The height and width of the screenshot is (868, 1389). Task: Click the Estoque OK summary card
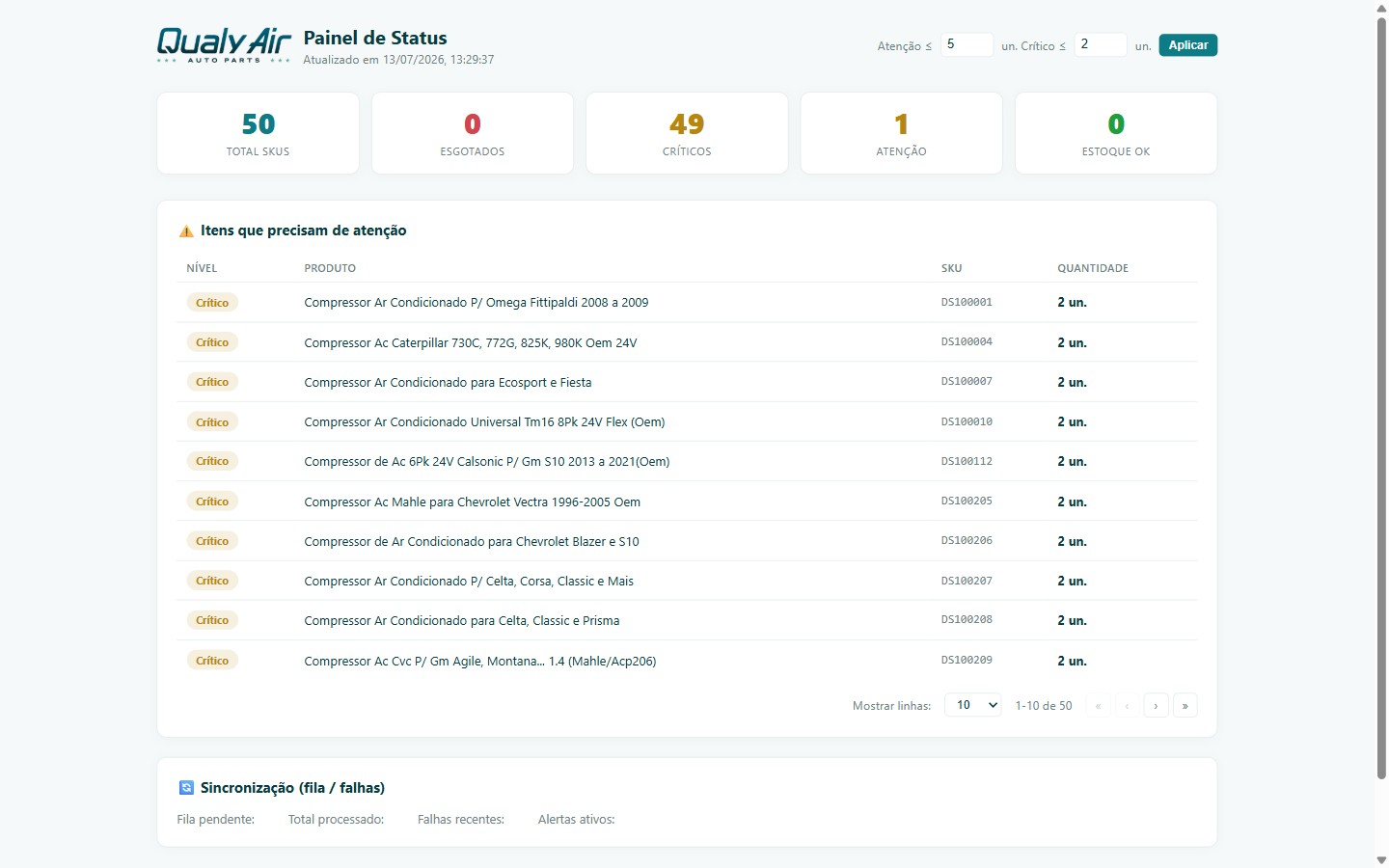click(x=1116, y=133)
